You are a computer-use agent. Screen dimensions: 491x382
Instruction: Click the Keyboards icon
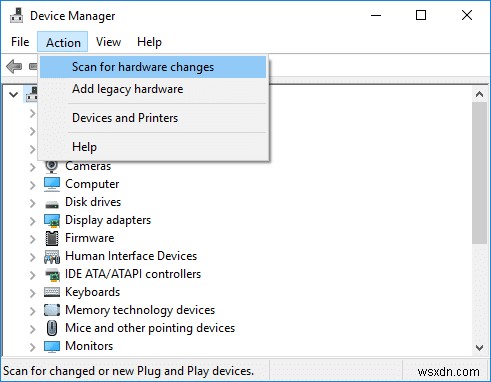(x=52, y=292)
